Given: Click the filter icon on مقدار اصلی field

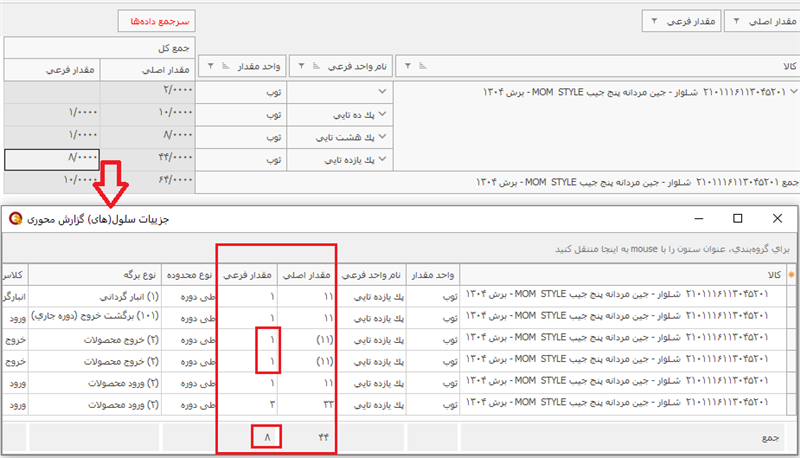Looking at the screenshot, I should click(737, 21).
